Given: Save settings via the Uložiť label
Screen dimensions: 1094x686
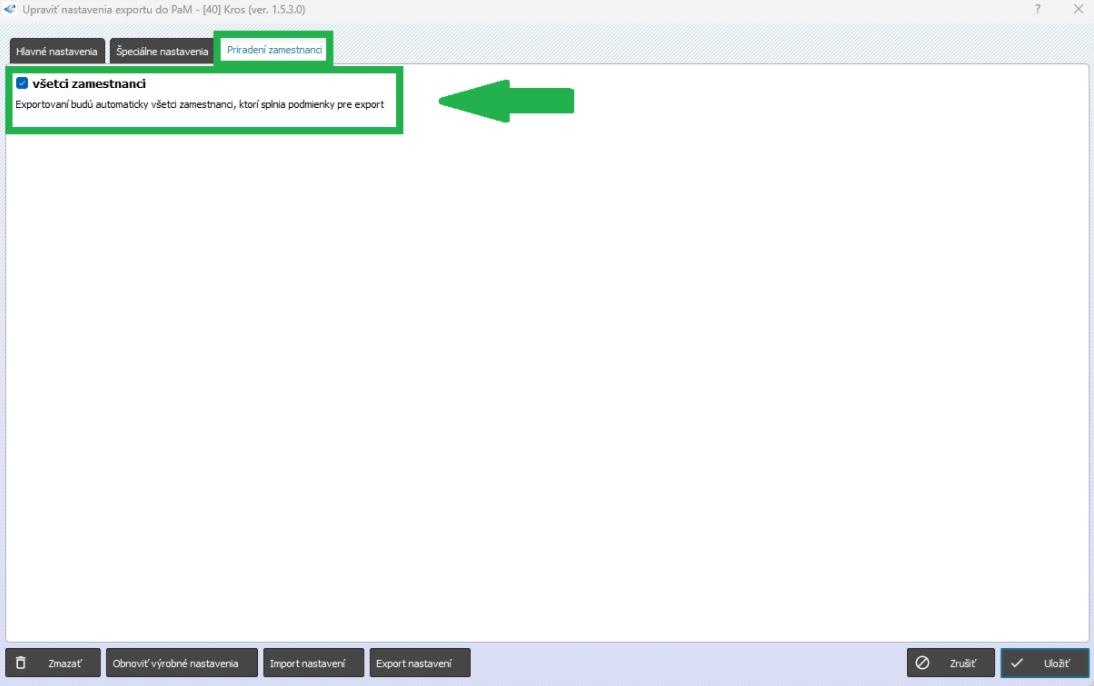Looking at the screenshot, I should (x=1058, y=663).
